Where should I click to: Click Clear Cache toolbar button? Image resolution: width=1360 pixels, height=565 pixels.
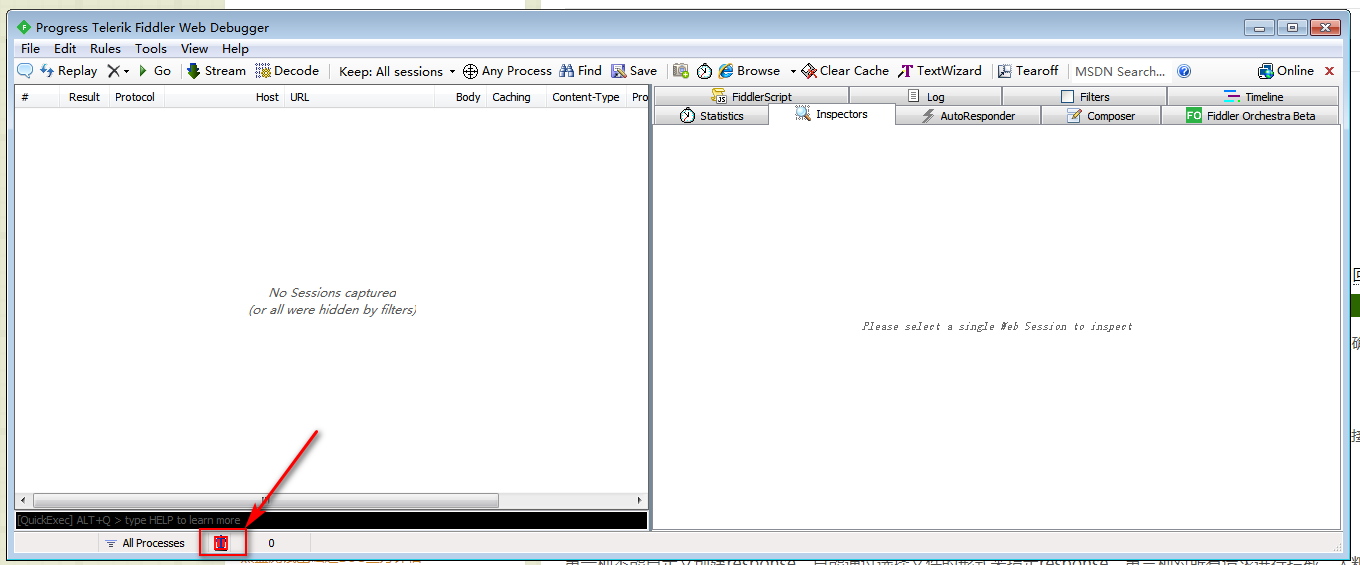coord(845,71)
